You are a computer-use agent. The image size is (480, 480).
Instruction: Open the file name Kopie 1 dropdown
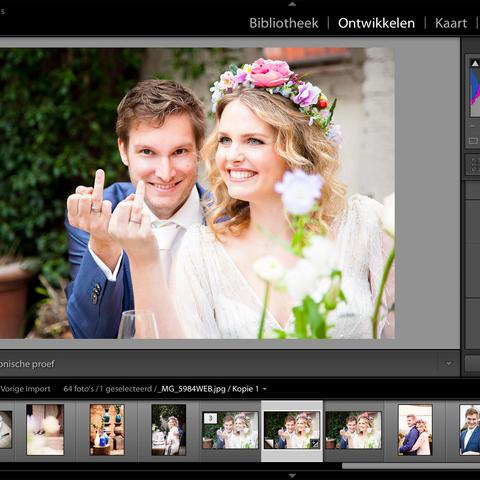click(265, 389)
